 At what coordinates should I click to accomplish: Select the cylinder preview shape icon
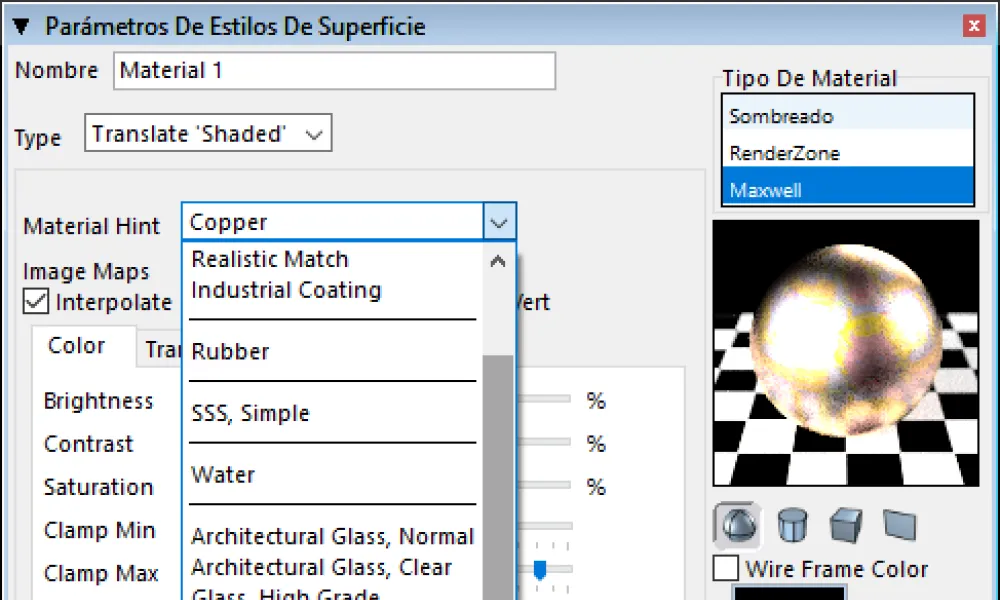click(793, 524)
